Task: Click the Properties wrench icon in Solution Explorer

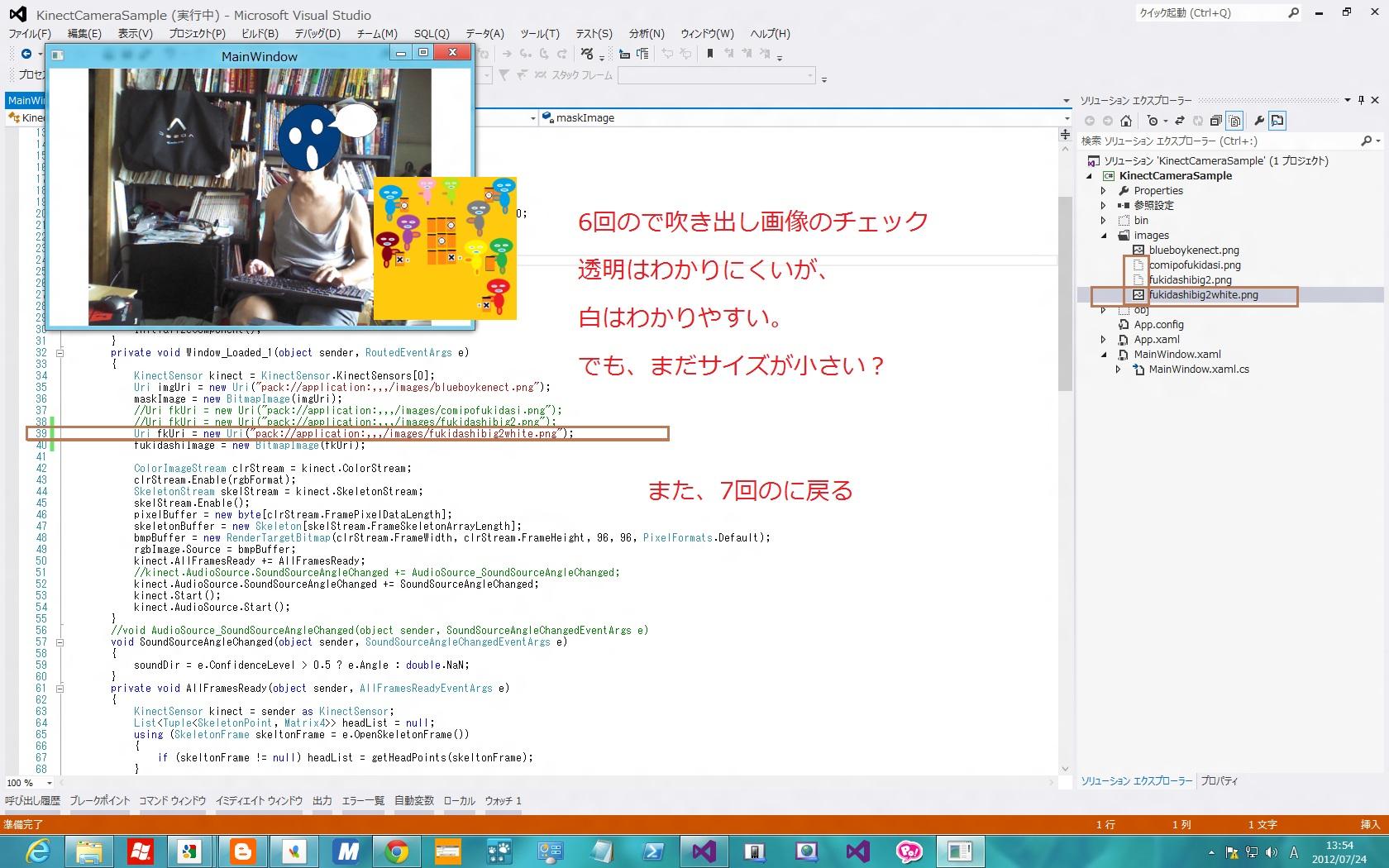Action: click(x=1258, y=121)
